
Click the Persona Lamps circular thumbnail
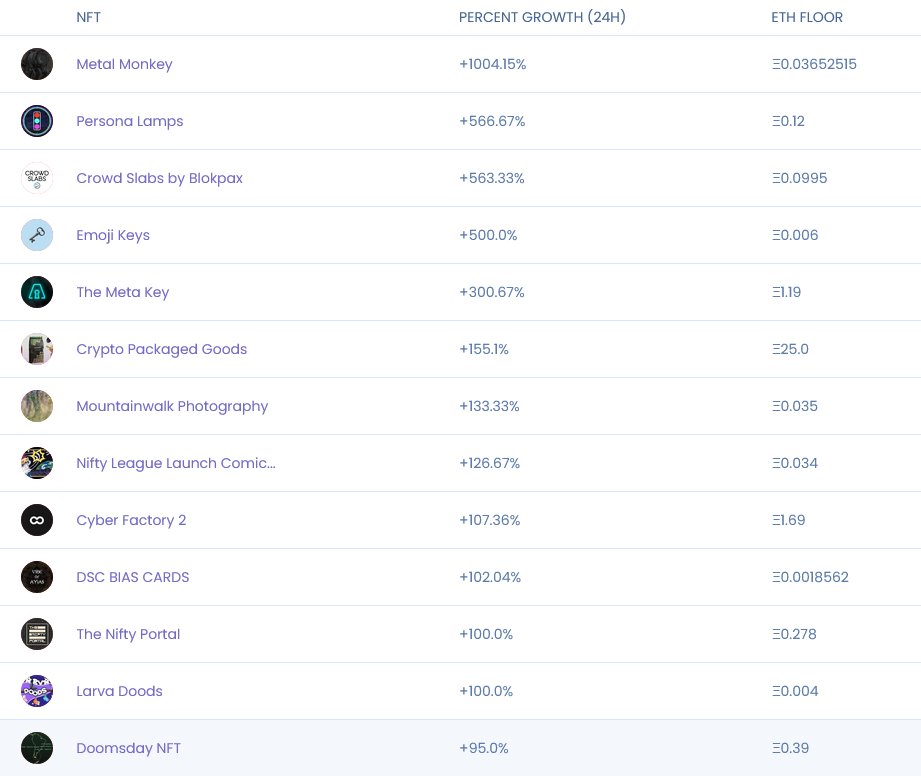(37, 120)
